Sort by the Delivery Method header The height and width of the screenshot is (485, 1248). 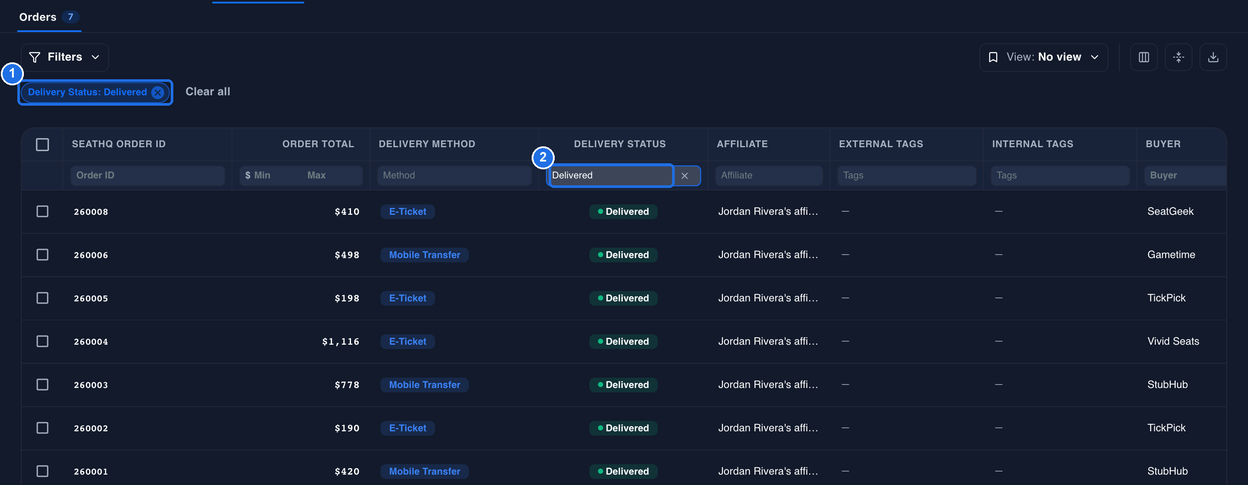coord(427,144)
